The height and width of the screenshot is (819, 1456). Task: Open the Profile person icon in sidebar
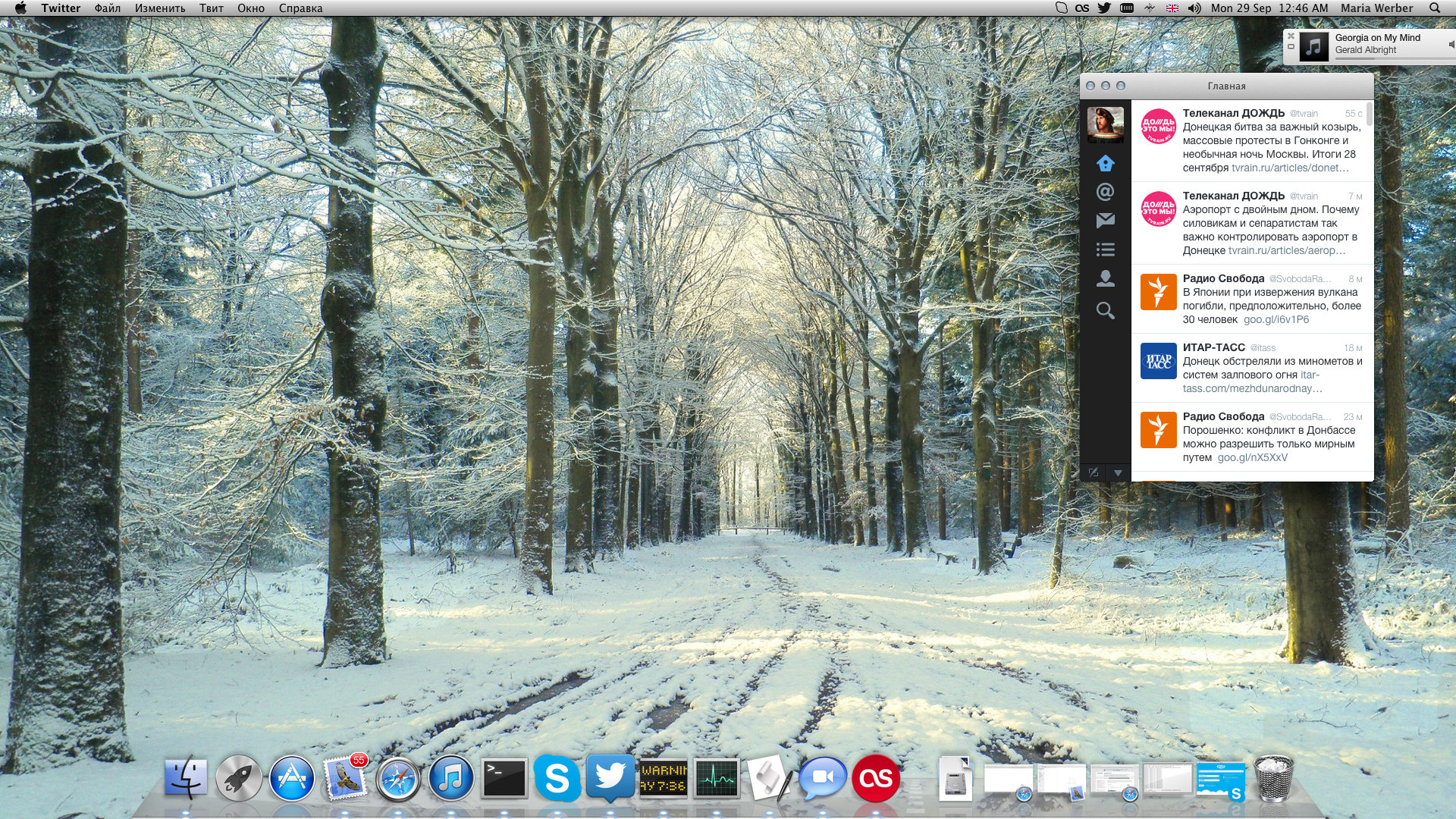pyautogui.click(x=1105, y=278)
